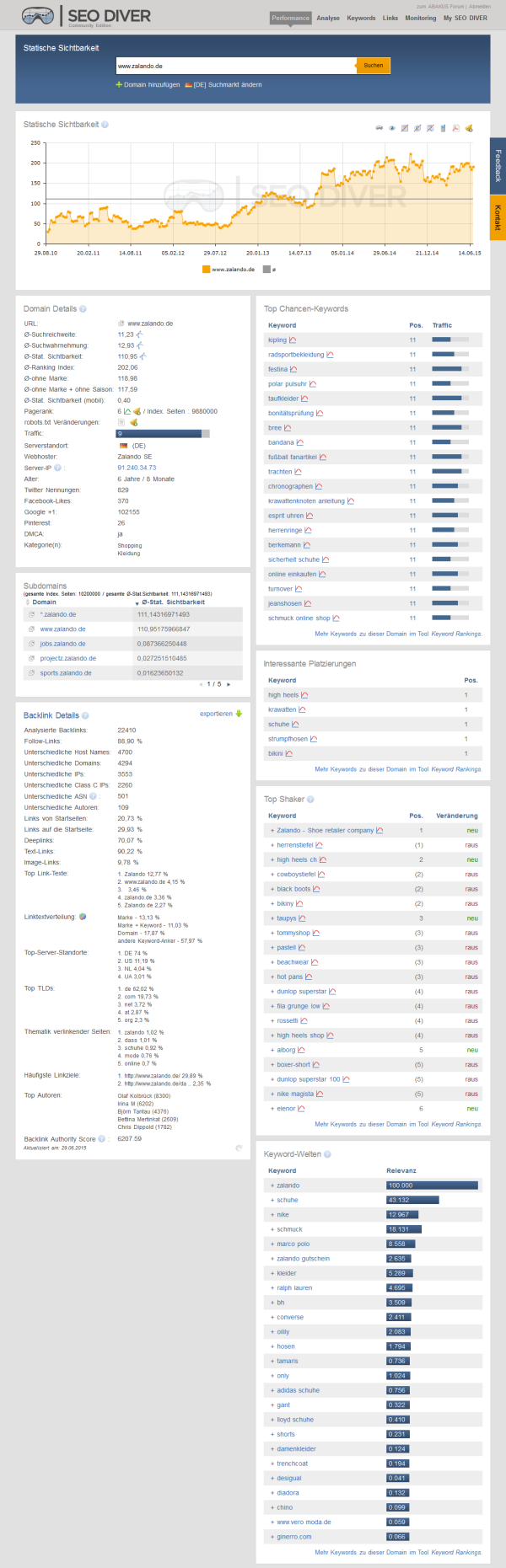Click green download arrow next to exportieren

tap(239, 714)
